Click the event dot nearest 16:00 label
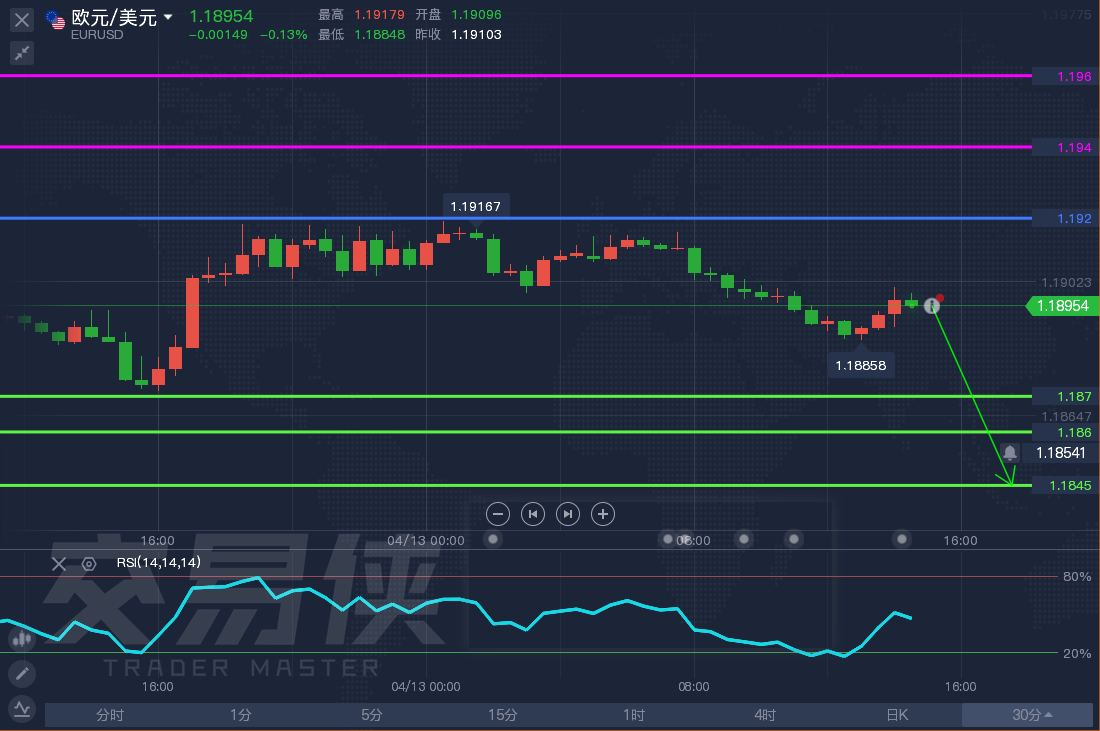1100x731 pixels. coord(902,539)
